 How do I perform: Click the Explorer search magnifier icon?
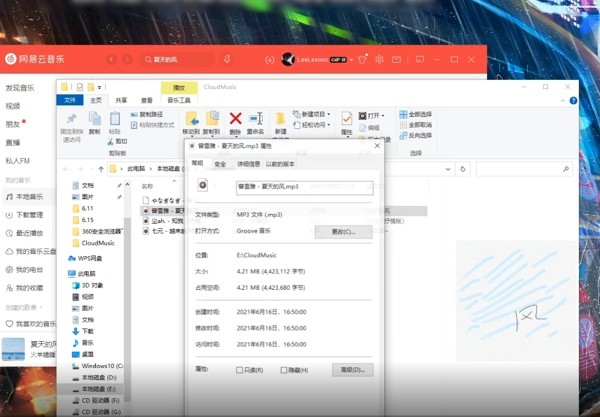click(x=566, y=169)
